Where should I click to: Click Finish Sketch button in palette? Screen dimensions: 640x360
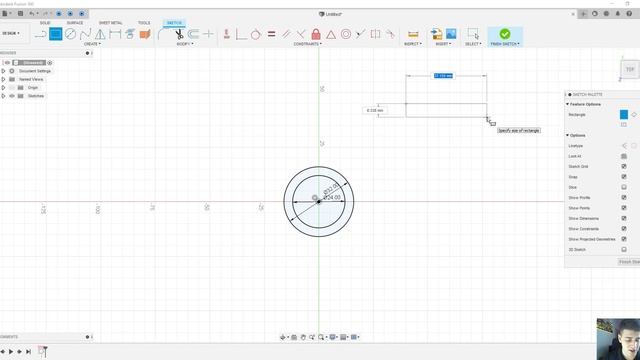(x=629, y=262)
